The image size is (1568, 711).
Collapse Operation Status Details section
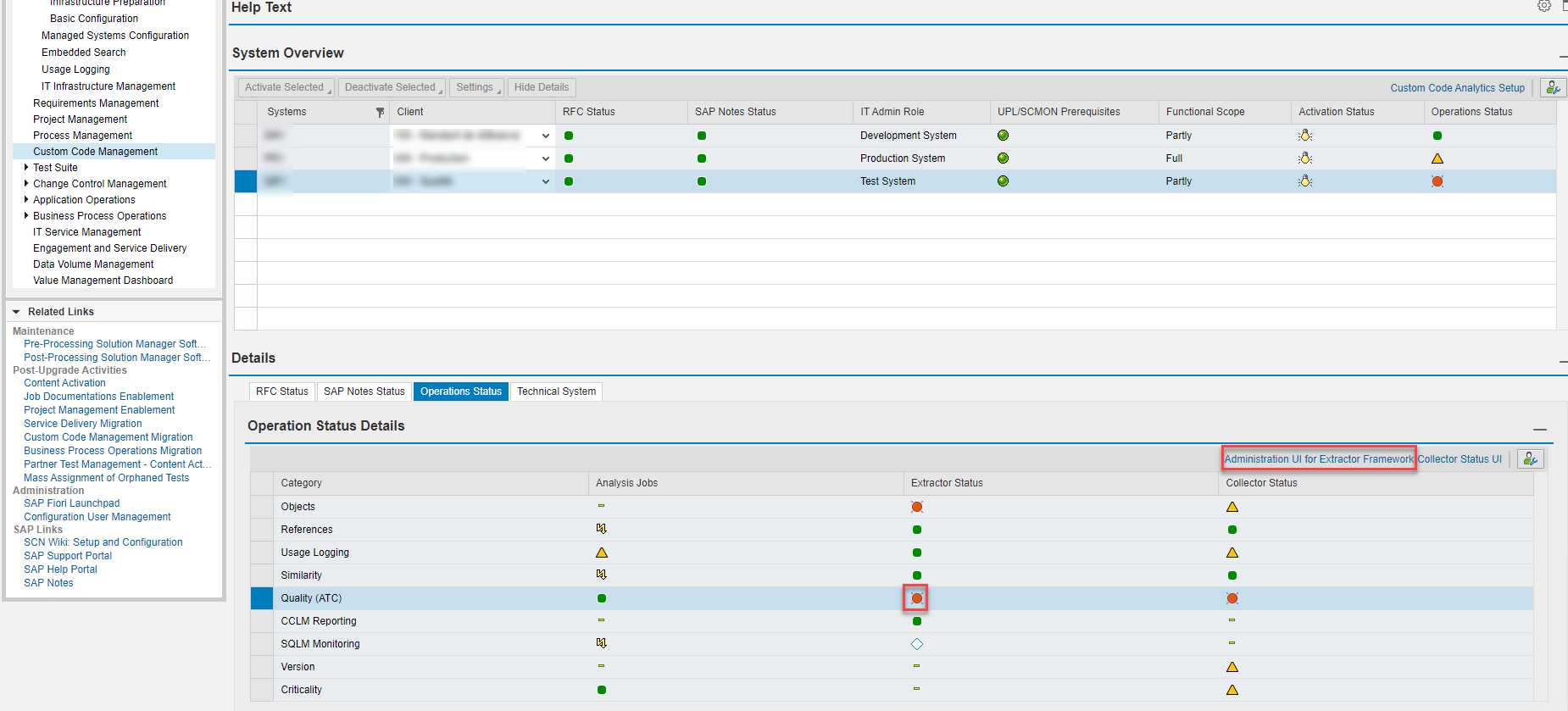coord(1540,430)
